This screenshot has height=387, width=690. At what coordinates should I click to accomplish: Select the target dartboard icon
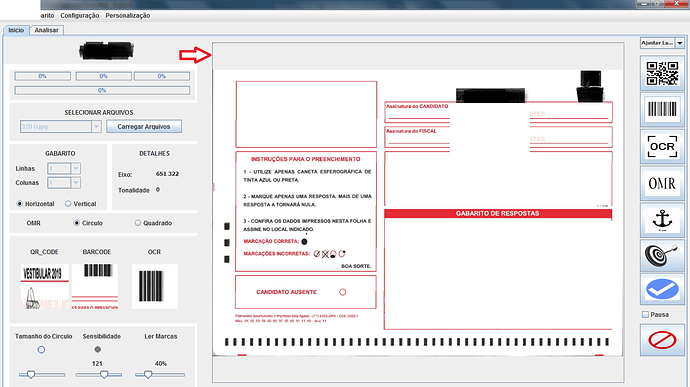(662, 255)
